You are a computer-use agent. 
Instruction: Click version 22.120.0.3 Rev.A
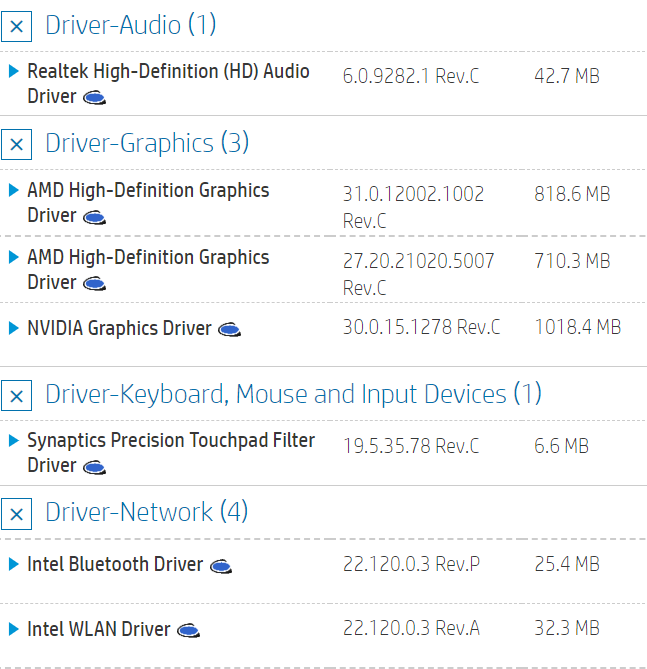coord(411,628)
